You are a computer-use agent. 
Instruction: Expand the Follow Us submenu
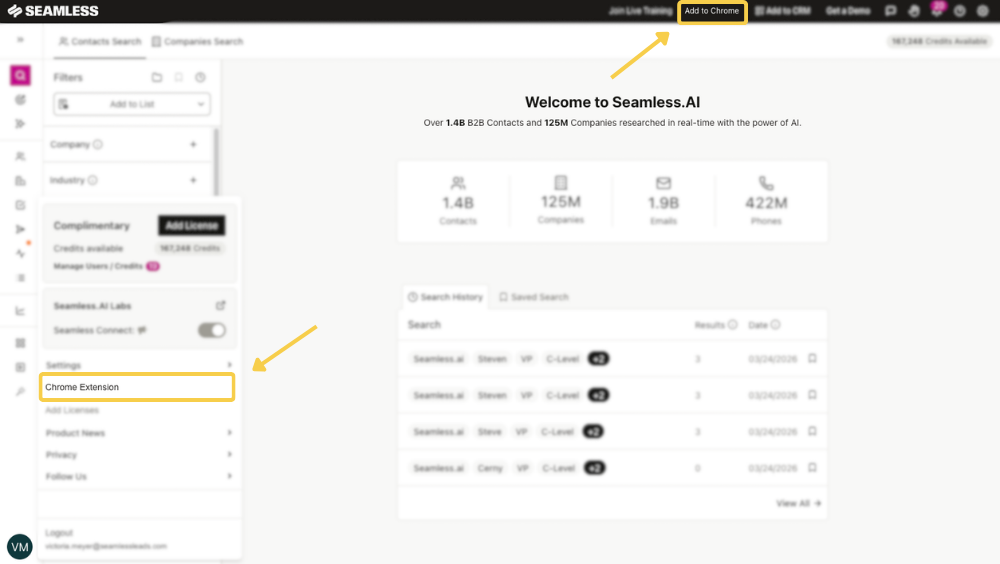(139, 476)
